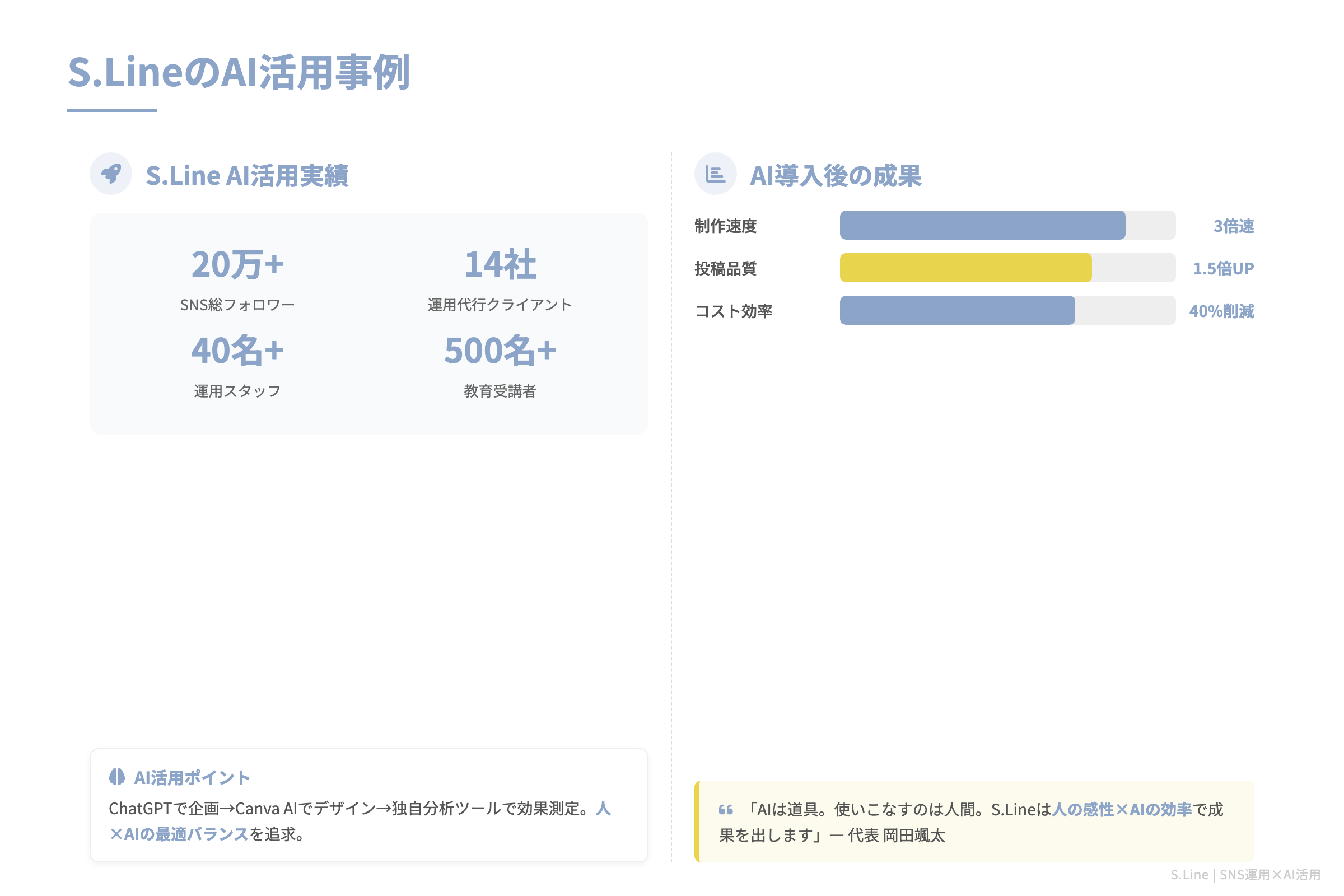The width and height of the screenshot is (1344, 896).
Task: Click the 3倍速 value on the speed bar
Action: (1234, 225)
